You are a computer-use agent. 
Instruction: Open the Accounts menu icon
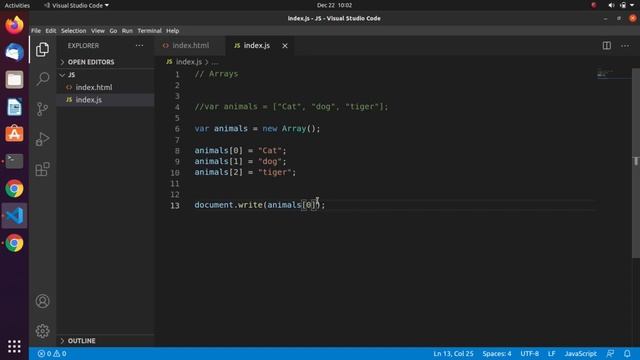(42, 301)
